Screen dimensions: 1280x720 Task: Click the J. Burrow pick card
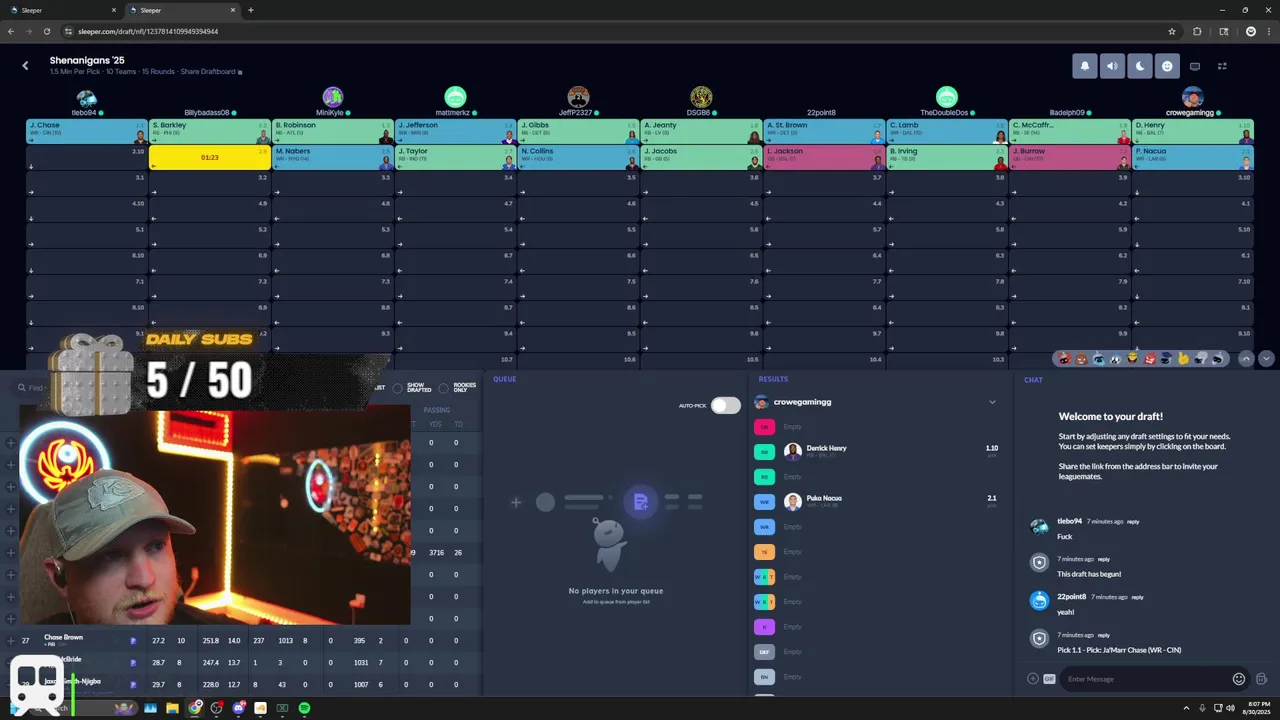click(x=1070, y=157)
